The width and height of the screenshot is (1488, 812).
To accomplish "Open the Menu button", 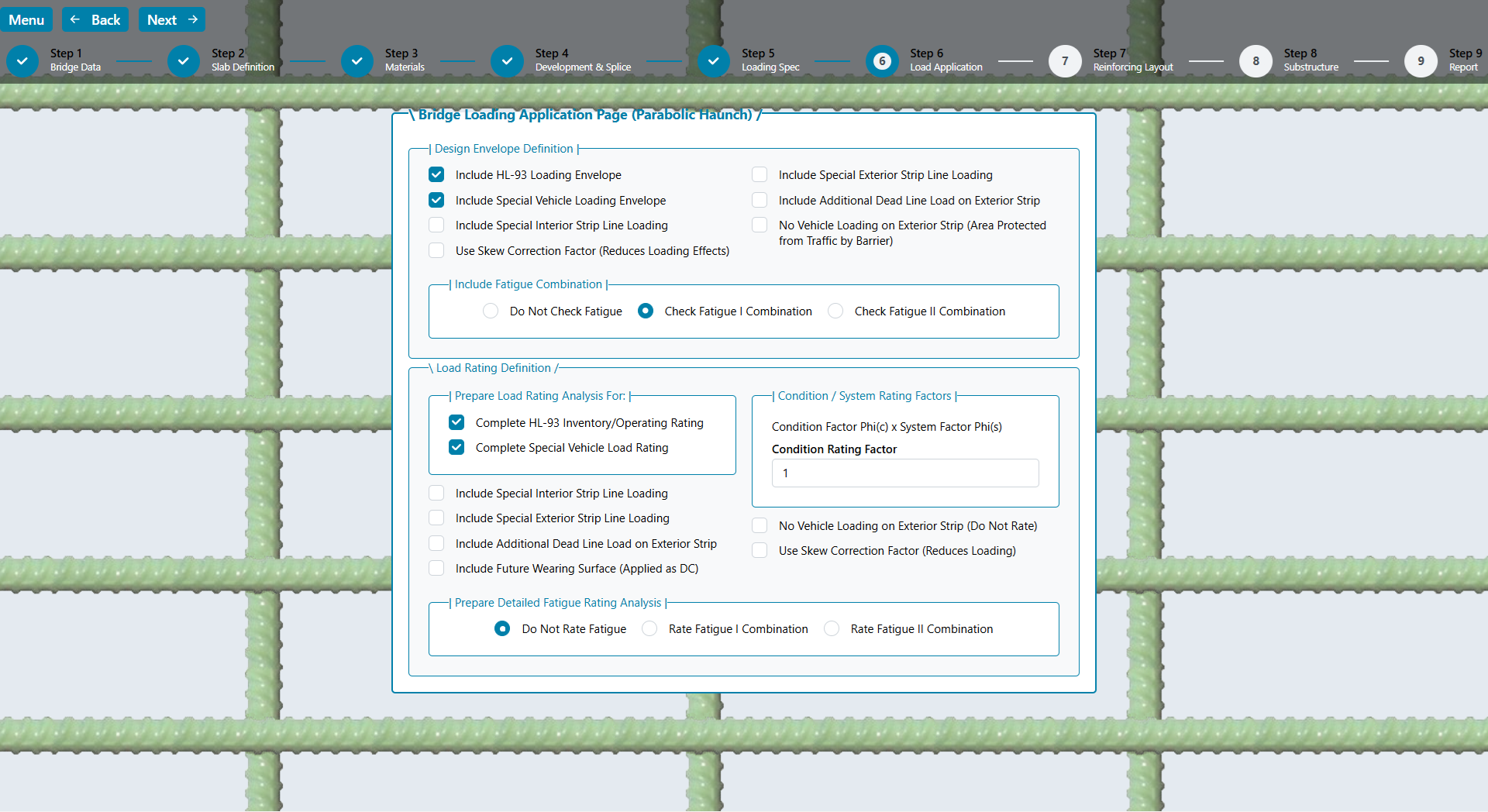I will [x=26, y=20].
